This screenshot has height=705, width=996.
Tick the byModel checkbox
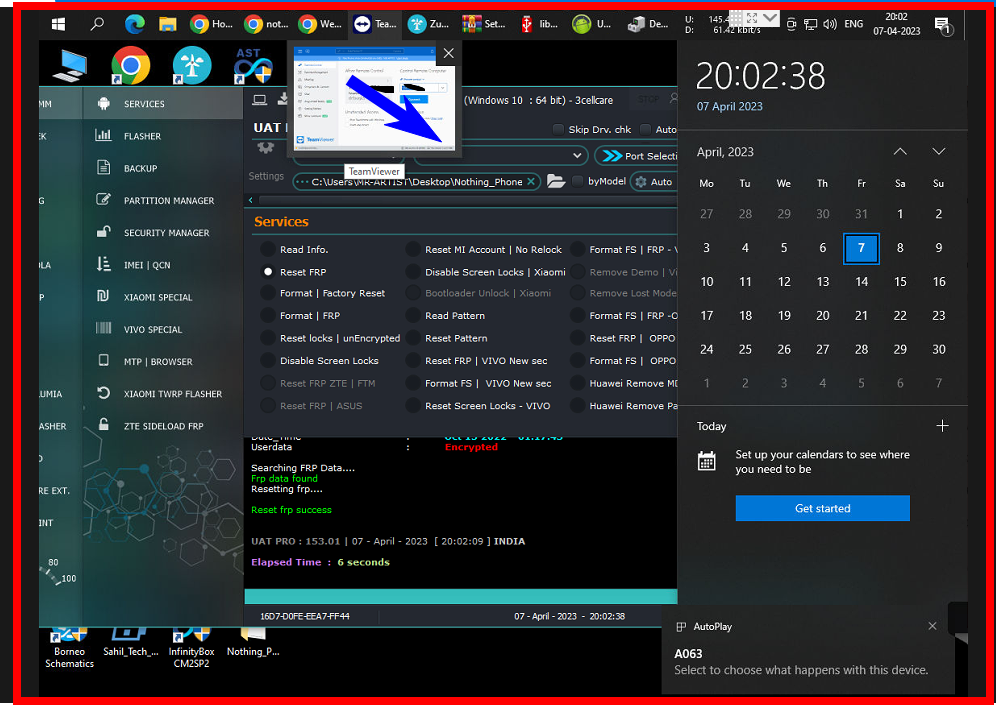tap(577, 182)
